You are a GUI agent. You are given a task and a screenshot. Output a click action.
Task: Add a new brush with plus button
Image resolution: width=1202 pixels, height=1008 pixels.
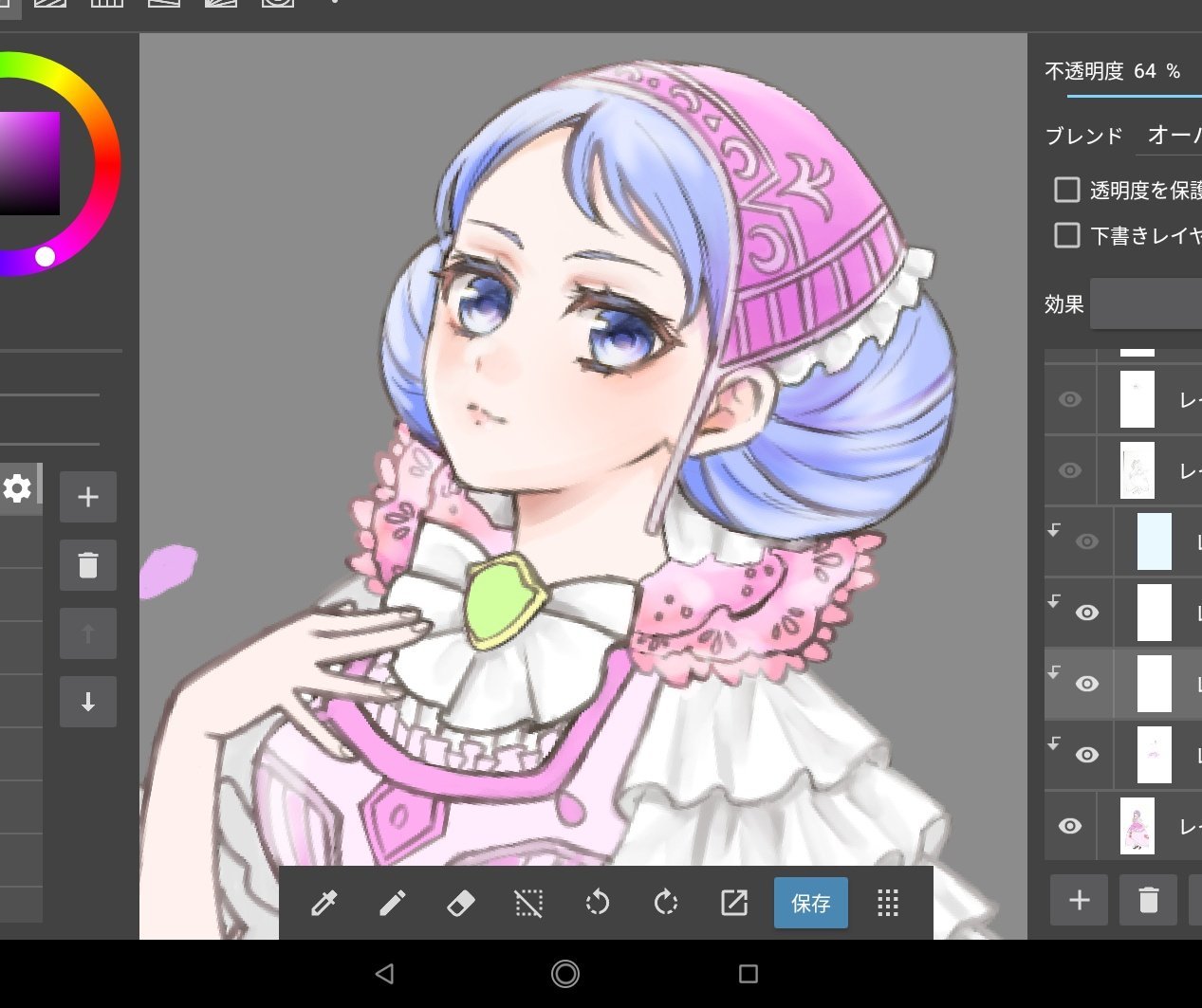click(x=88, y=497)
